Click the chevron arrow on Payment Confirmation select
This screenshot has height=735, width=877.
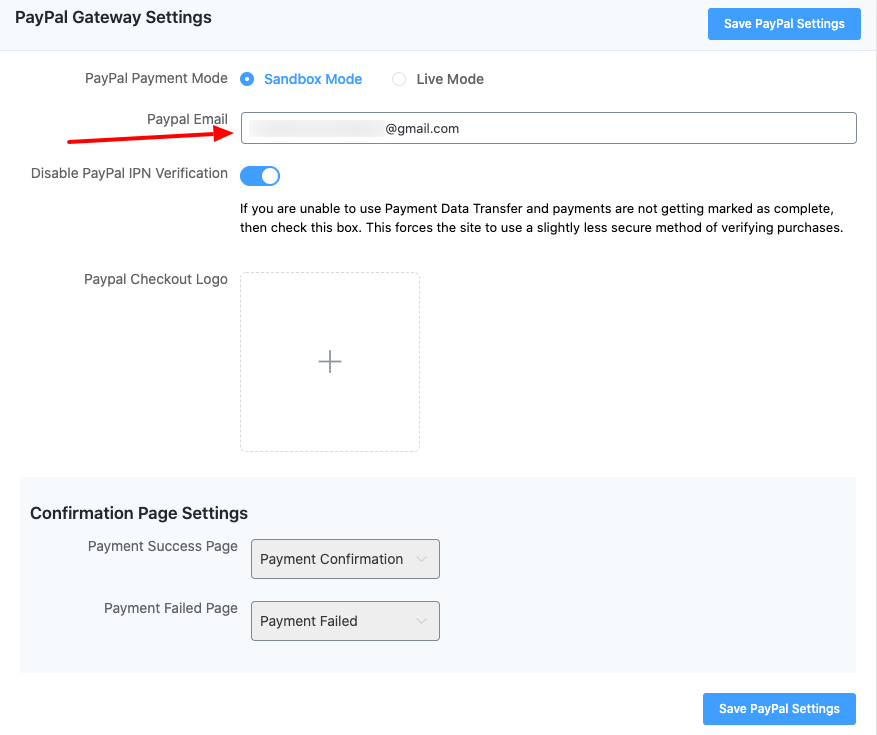click(421, 559)
